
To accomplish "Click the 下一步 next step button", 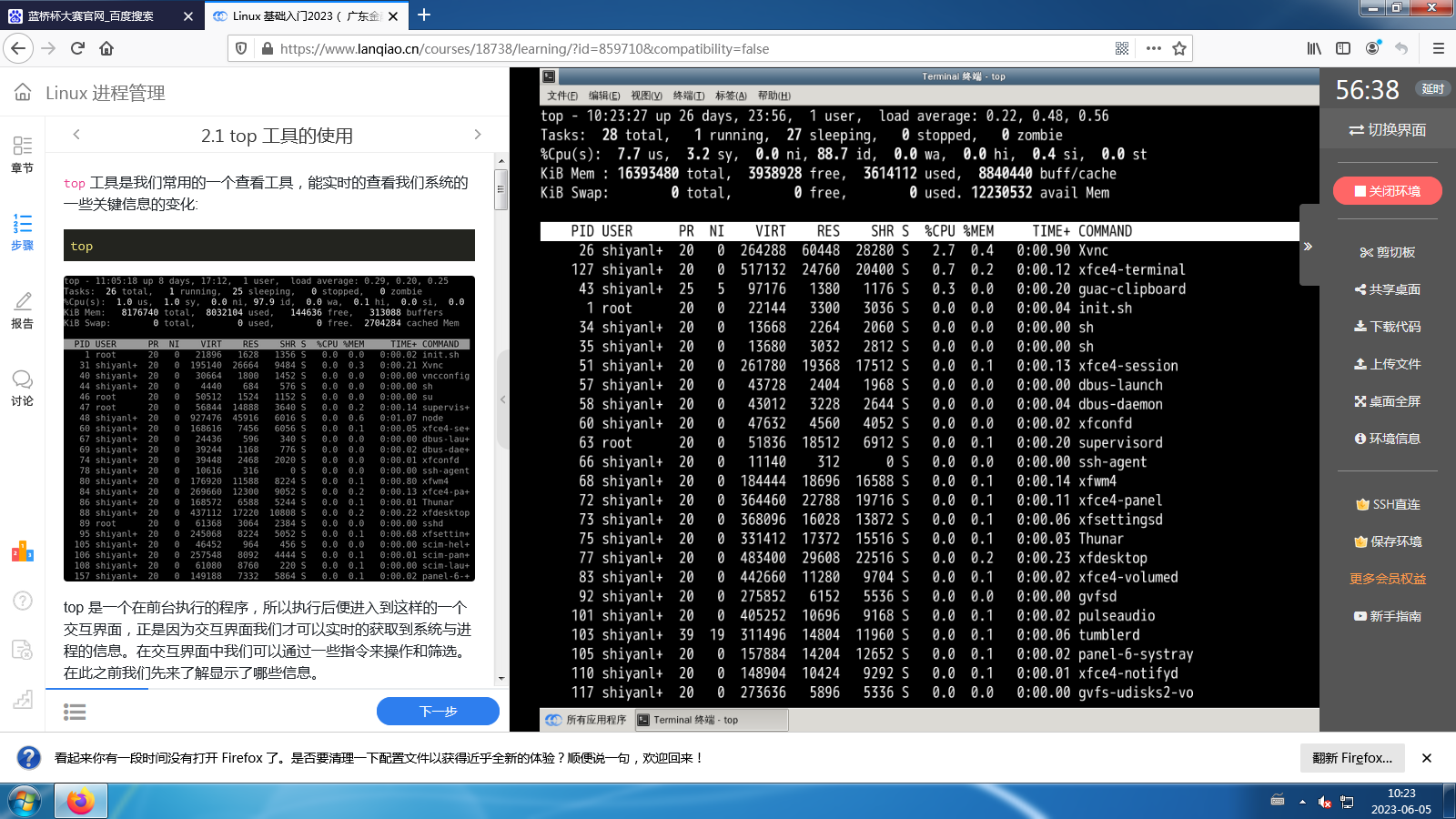I will click(x=438, y=712).
